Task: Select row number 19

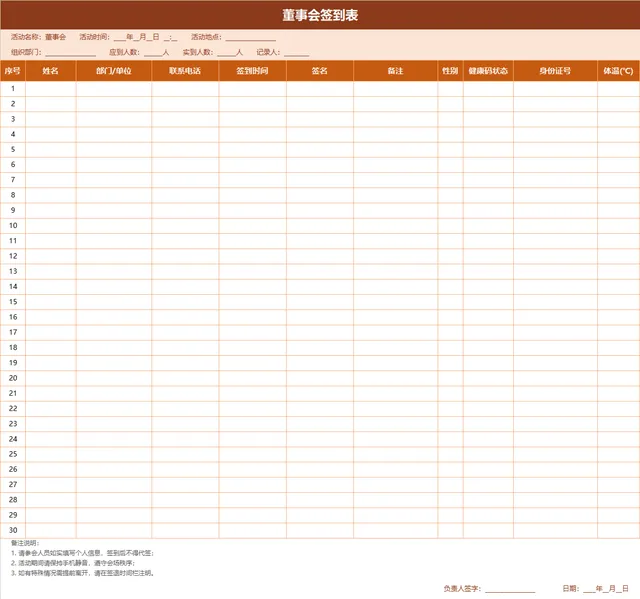Action: [x=13, y=363]
